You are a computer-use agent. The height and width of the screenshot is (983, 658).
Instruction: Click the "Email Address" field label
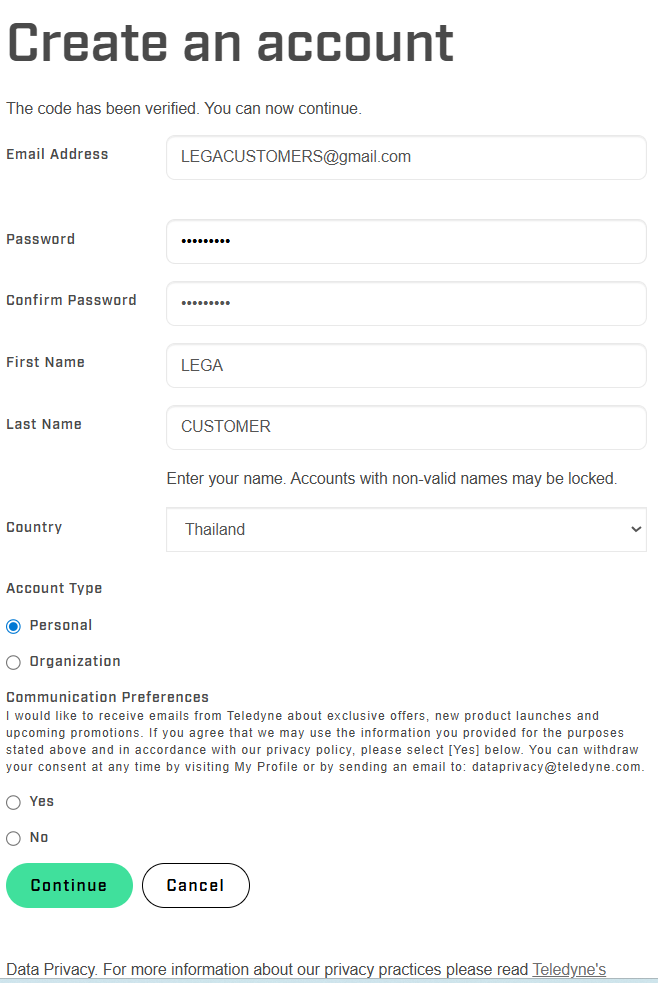pos(57,154)
